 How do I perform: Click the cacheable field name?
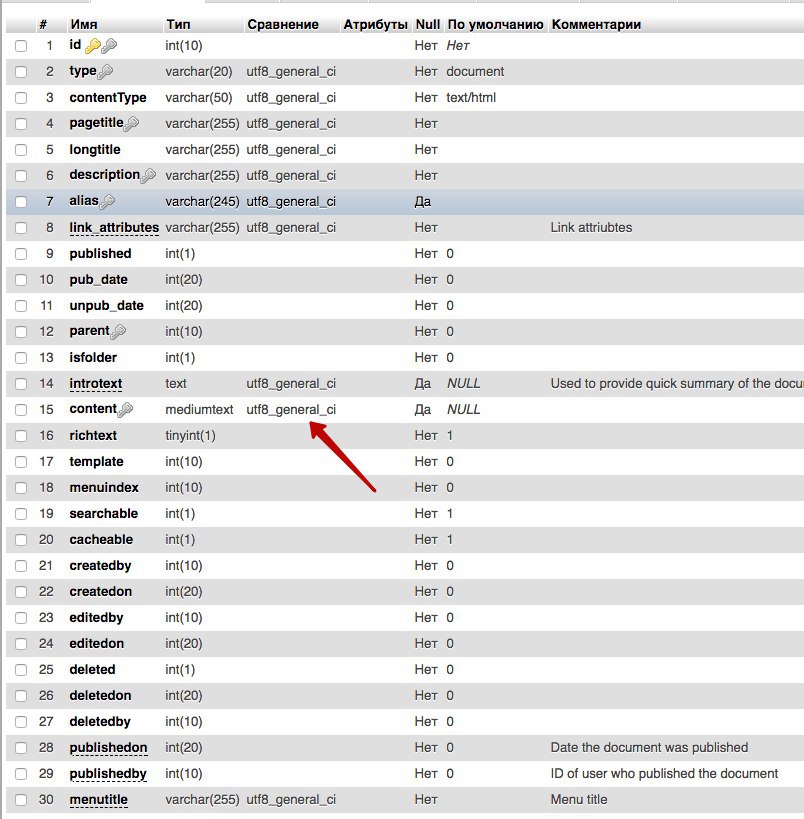pyautogui.click(x=101, y=540)
